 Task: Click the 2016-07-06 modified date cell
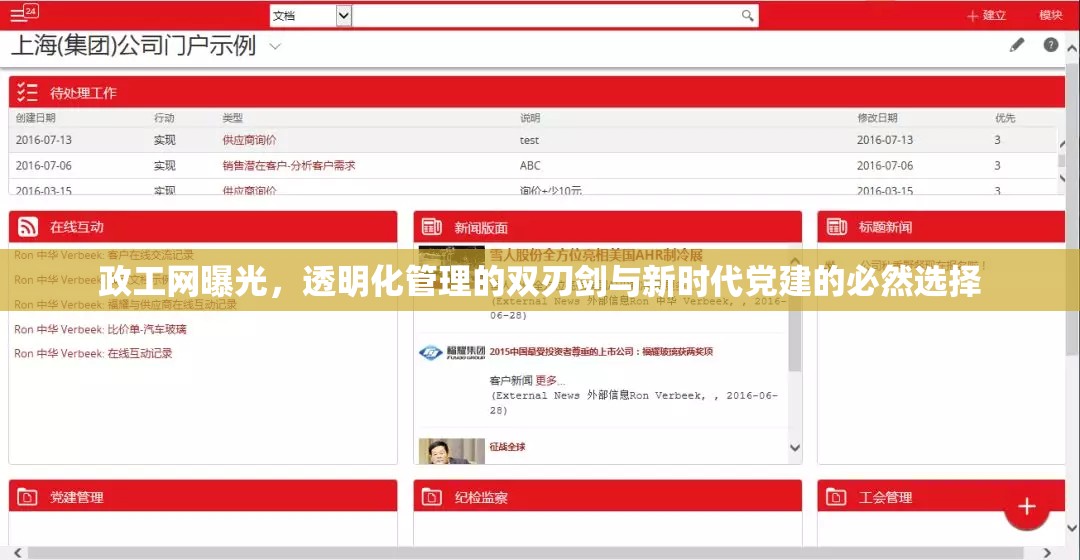885,165
